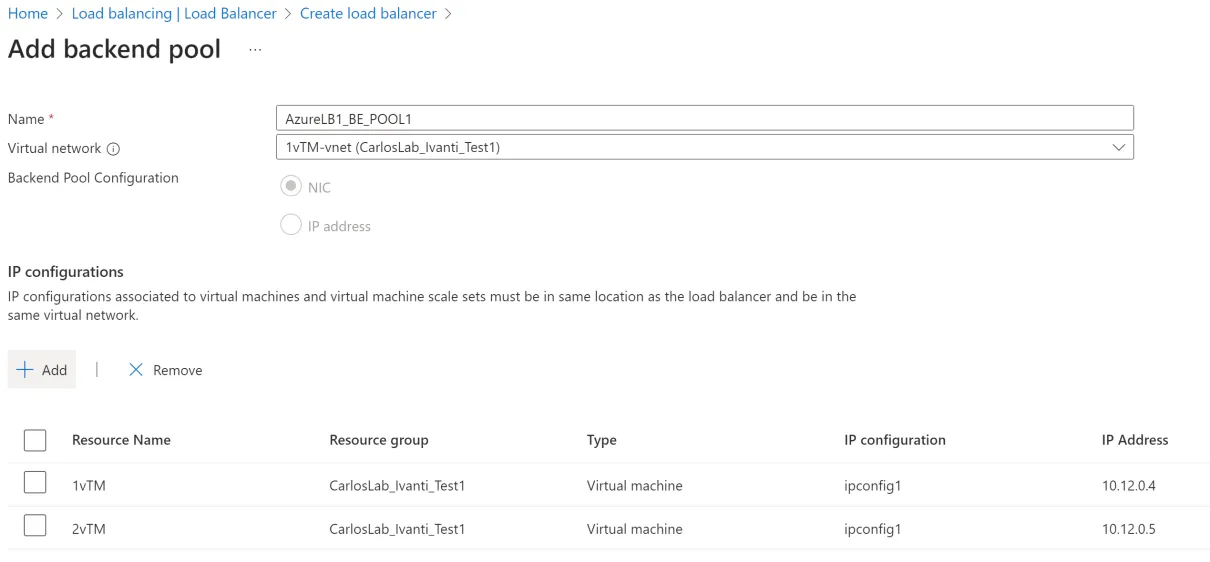
Task: Open Load balancing | Load Balancer breadcrumb
Action: tap(174, 14)
